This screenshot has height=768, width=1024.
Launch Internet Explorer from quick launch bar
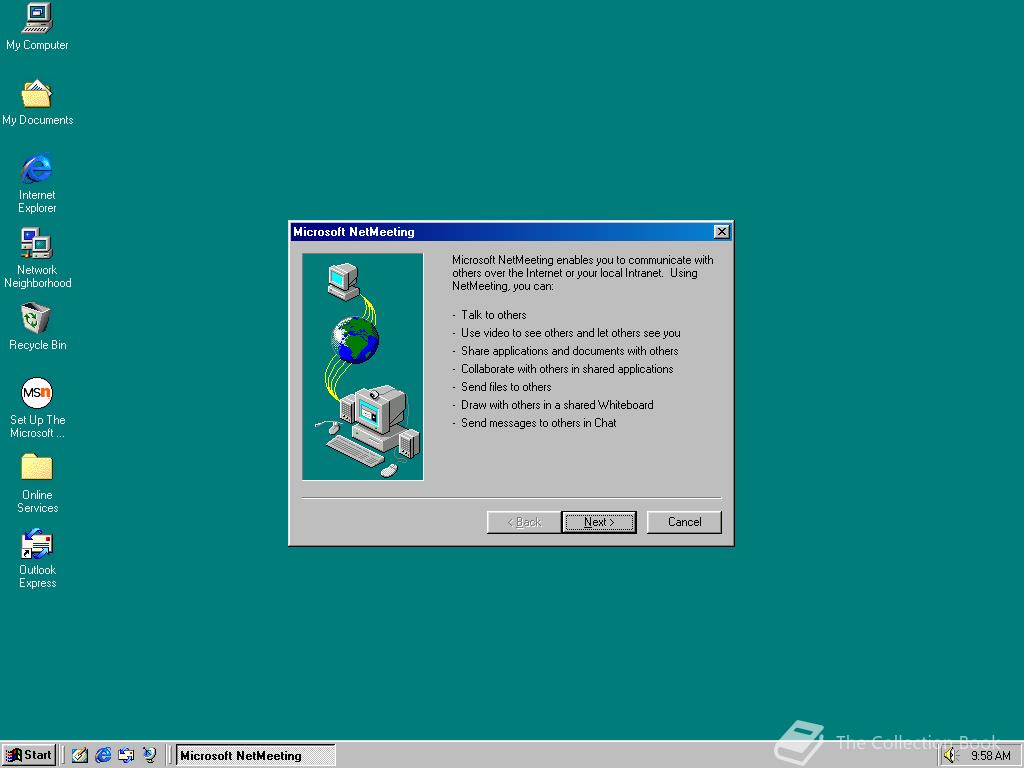coord(103,755)
